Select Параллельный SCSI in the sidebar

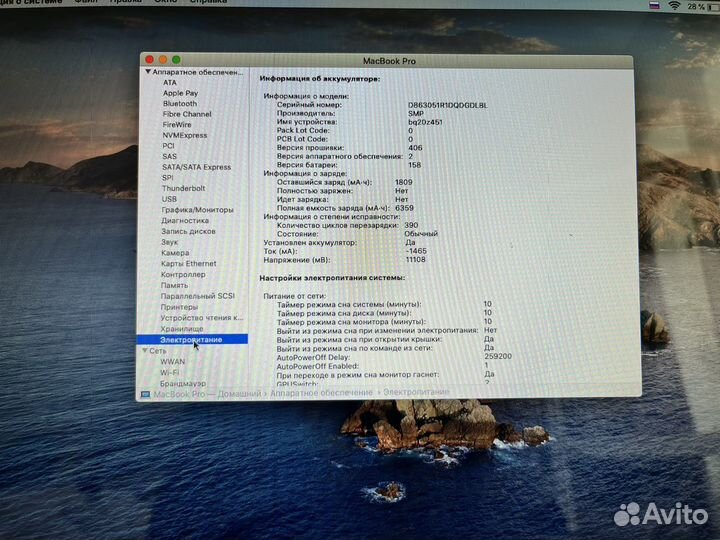tap(197, 296)
